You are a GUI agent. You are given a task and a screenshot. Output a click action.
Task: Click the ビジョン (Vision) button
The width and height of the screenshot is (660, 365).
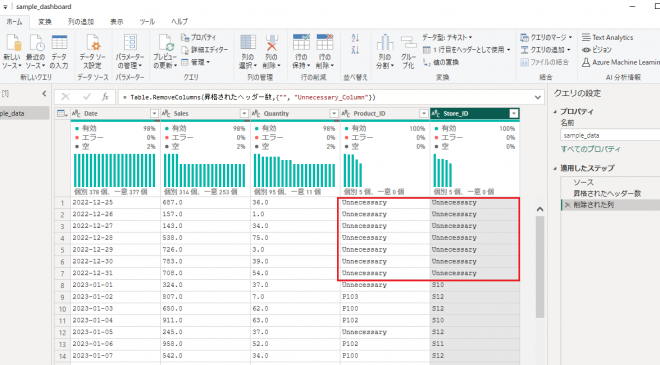(596, 50)
